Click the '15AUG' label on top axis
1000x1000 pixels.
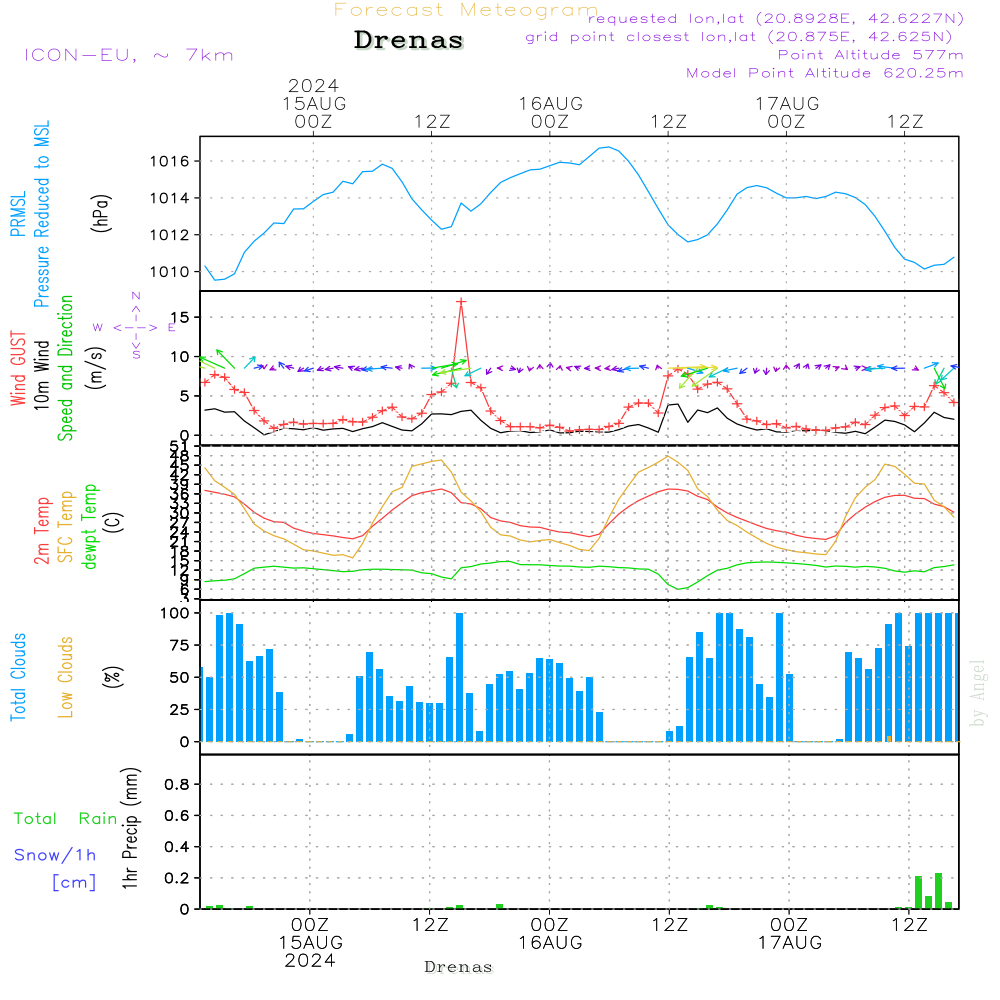coord(314,103)
